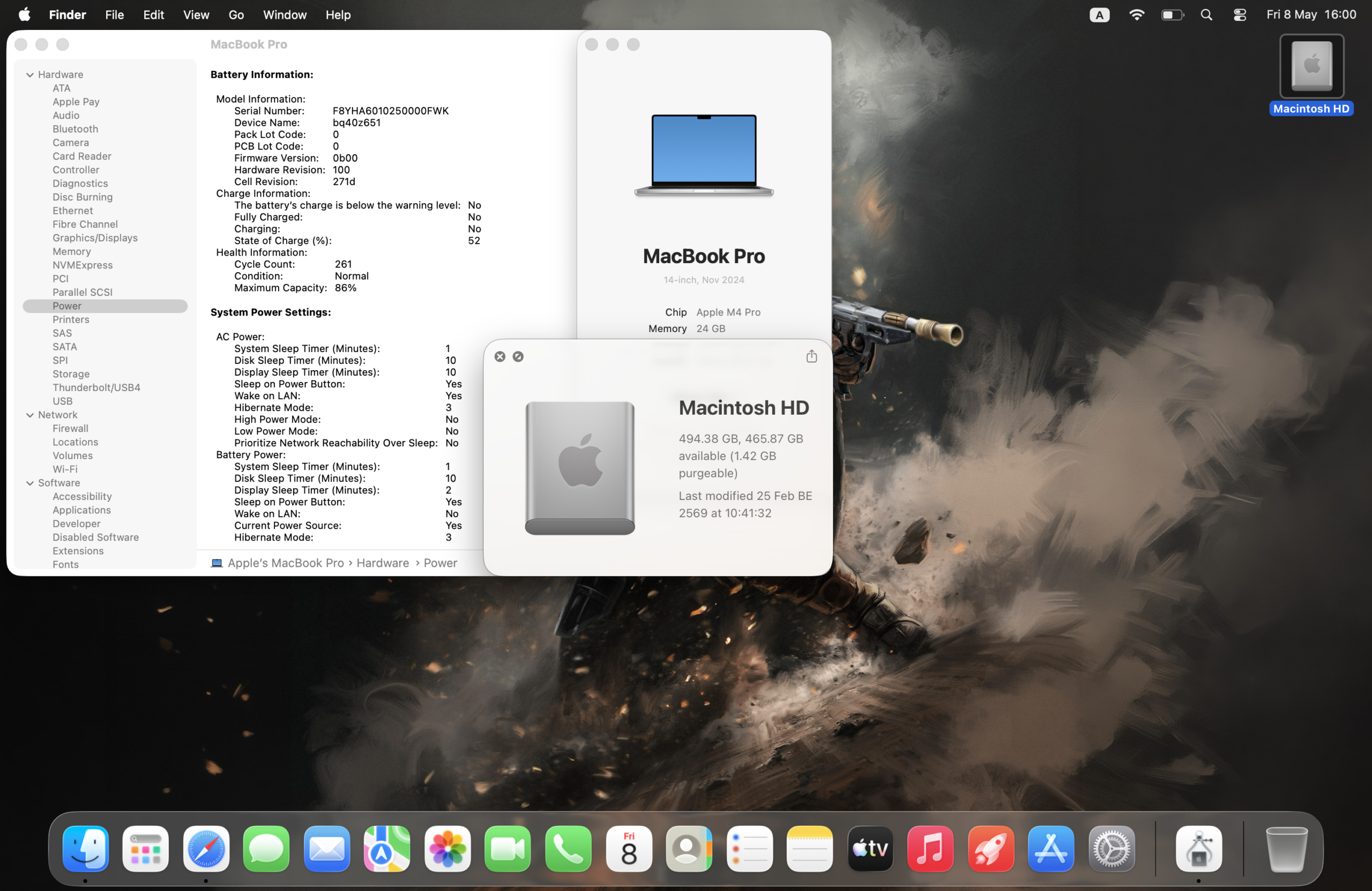
Task: Select Memory in the Hardware list
Action: click(71, 251)
